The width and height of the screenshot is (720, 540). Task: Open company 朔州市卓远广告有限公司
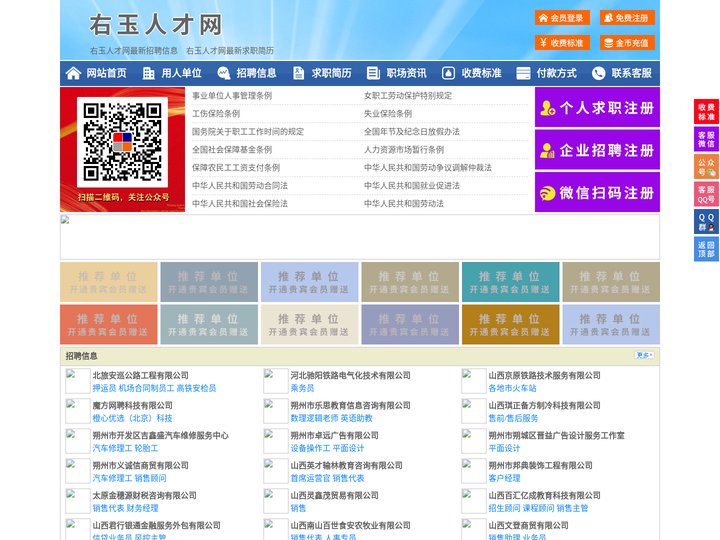pyautogui.click(x=334, y=435)
